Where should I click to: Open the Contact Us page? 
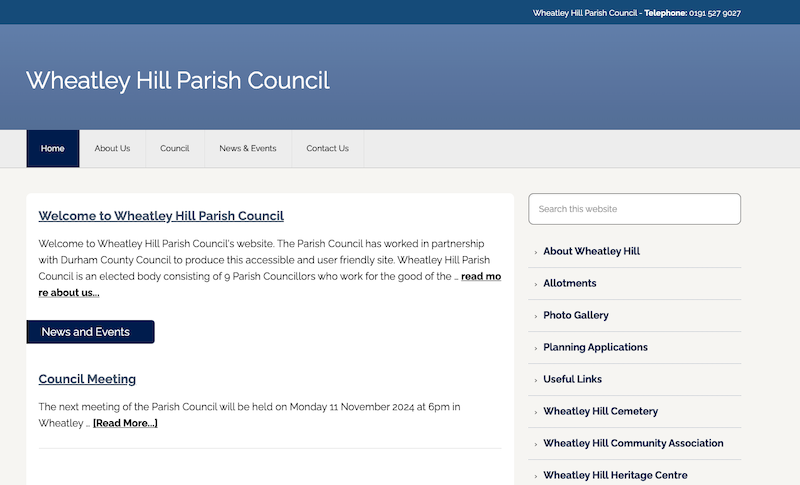tap(327, 149)
